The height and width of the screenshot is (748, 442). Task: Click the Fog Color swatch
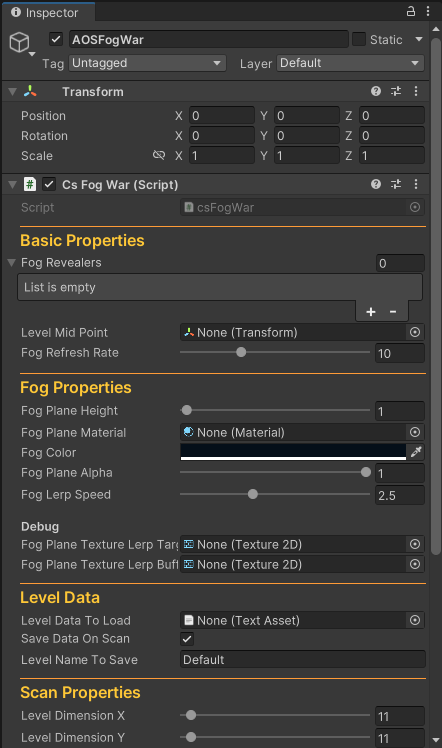point(293,452)
